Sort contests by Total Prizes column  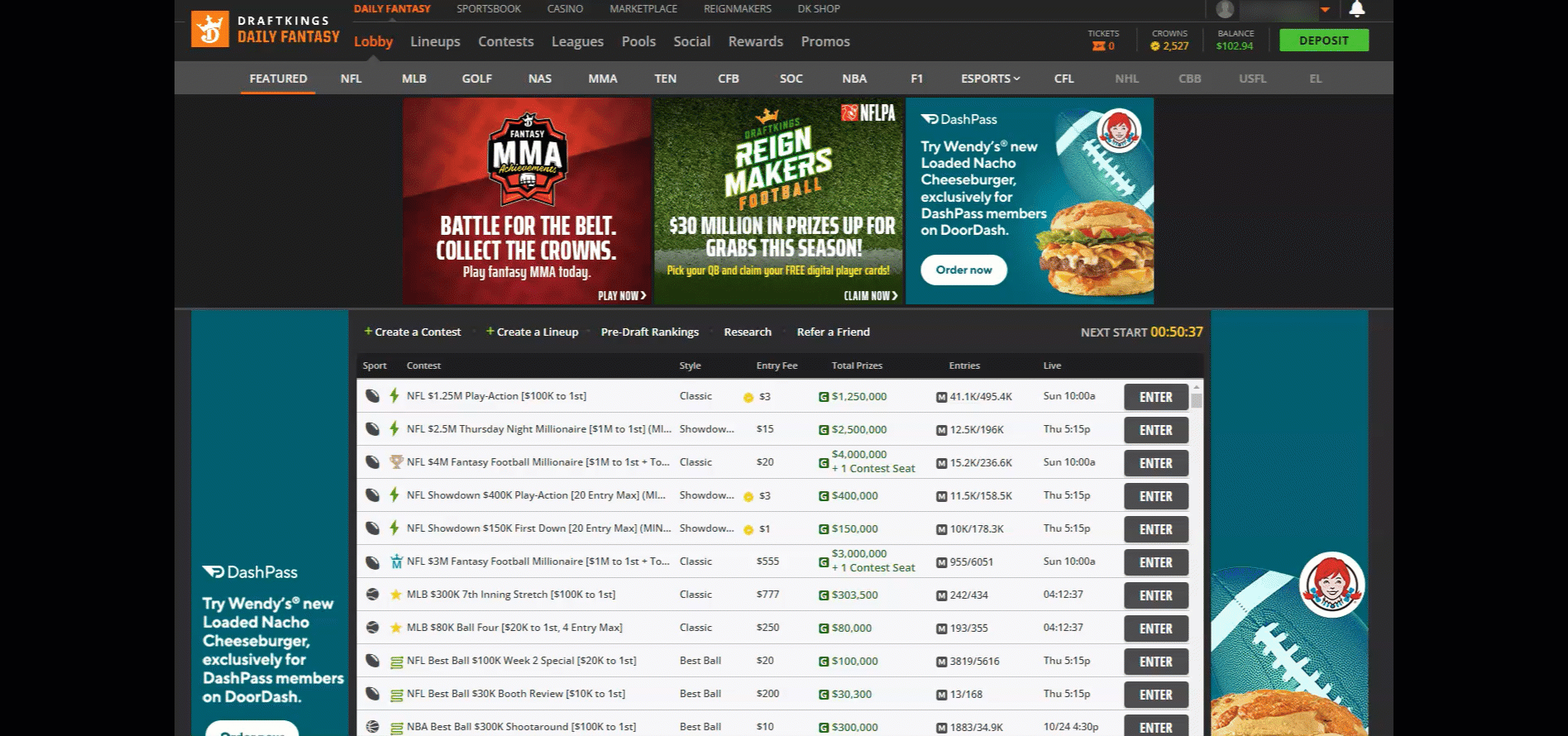click(857, 366)
